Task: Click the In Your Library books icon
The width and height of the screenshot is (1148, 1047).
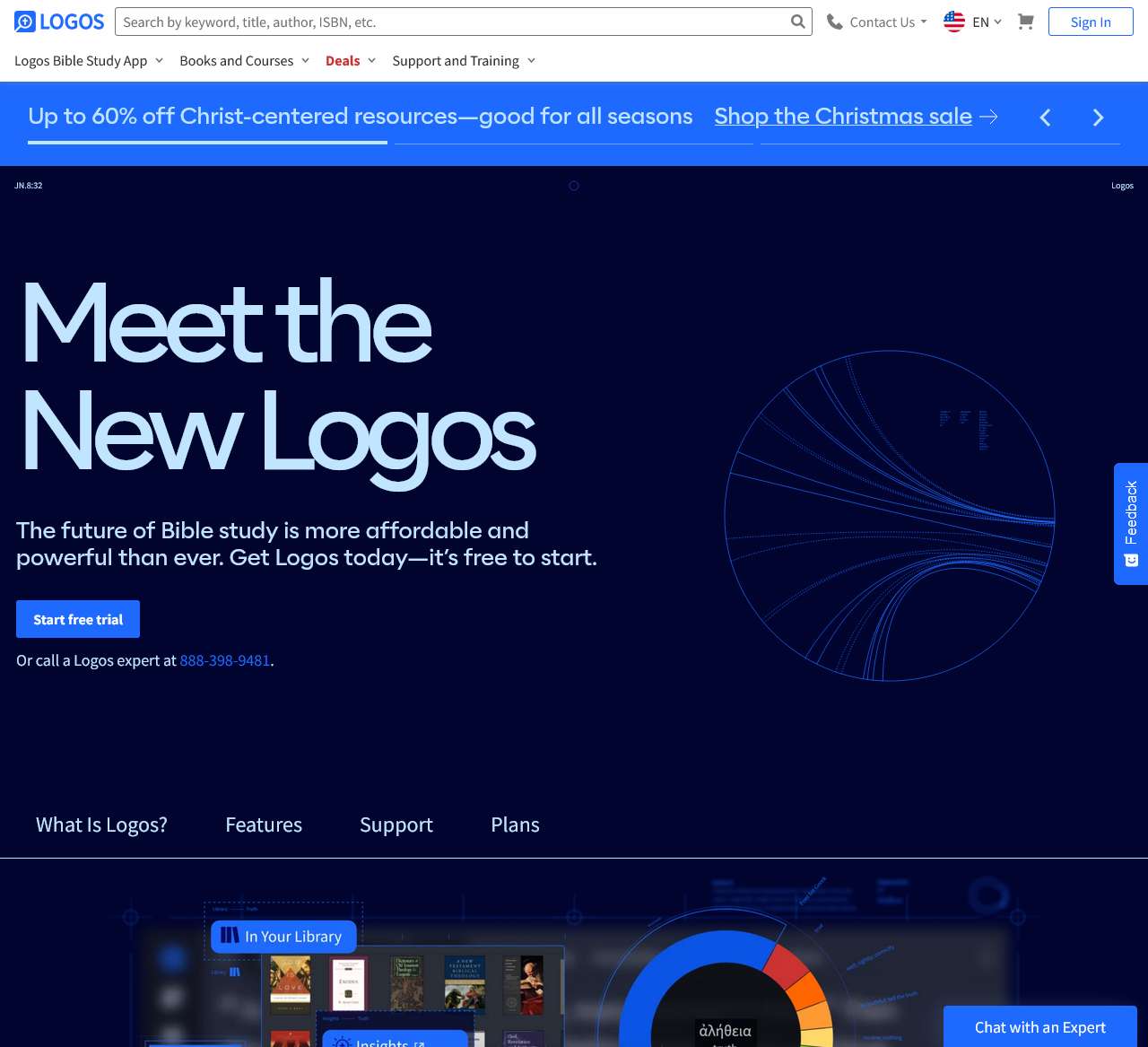Action: tap(230, 936)
